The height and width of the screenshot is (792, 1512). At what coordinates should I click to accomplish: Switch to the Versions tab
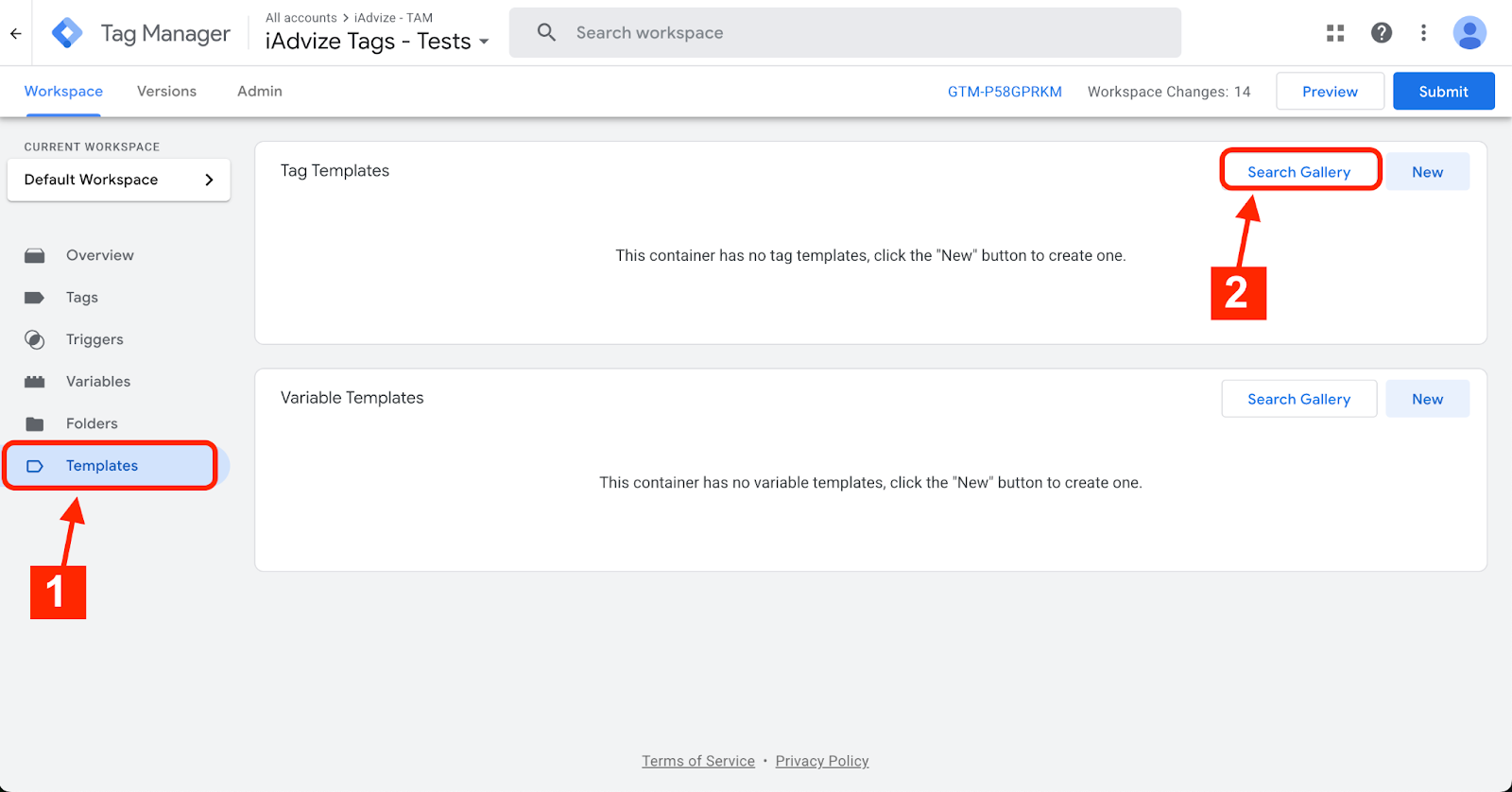166,92
